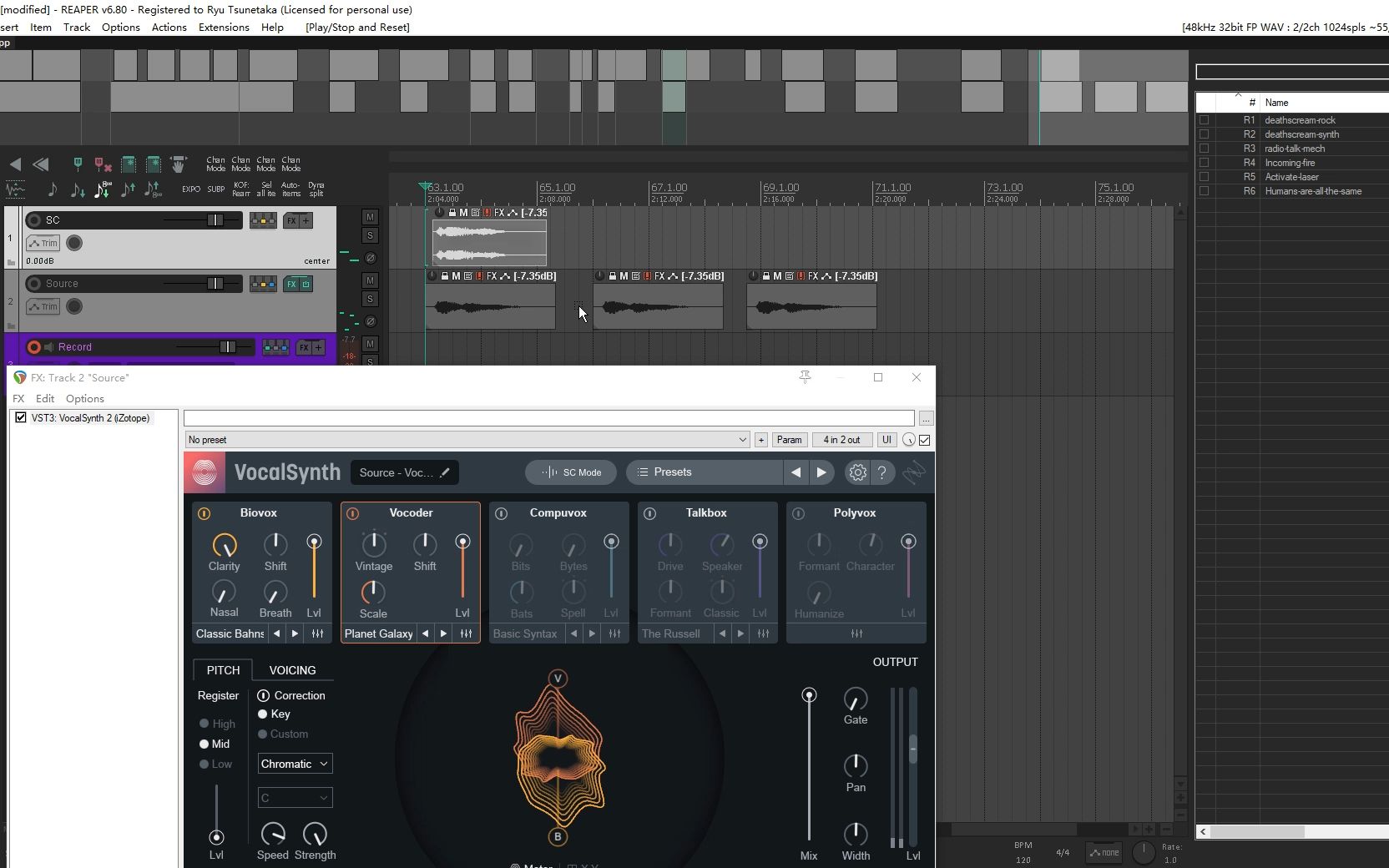Screen dimensions: 1389x868
Task: Click the UI button in FX window
Action: [x=886, y=440]
